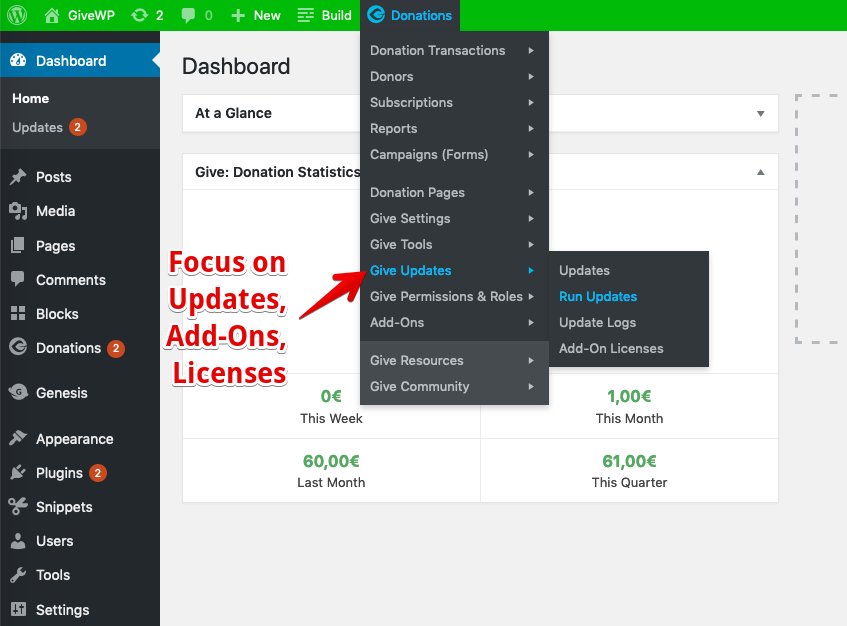
Task: Go to Home under Dashboard
Action: (x=30, y=98)
